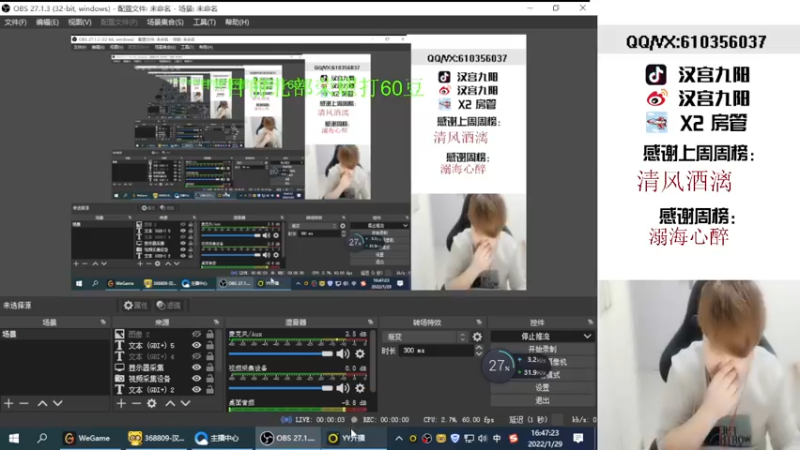Toggle lock on 视频采集设备 source
This screenshot has height=450, width=800.
(x=210, y=379)
